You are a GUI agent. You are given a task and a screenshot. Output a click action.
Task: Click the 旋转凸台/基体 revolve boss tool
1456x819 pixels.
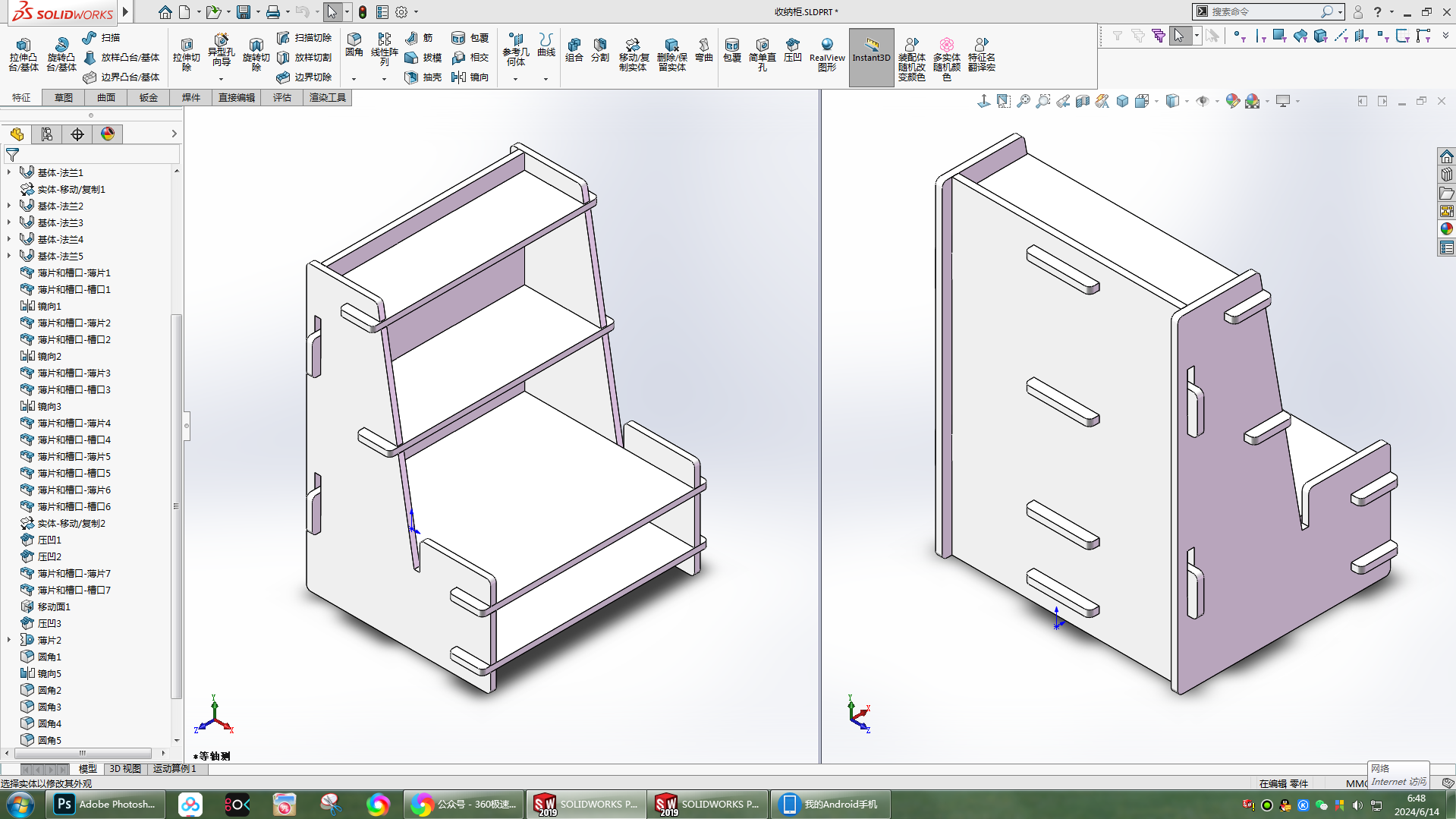[61, 55]
